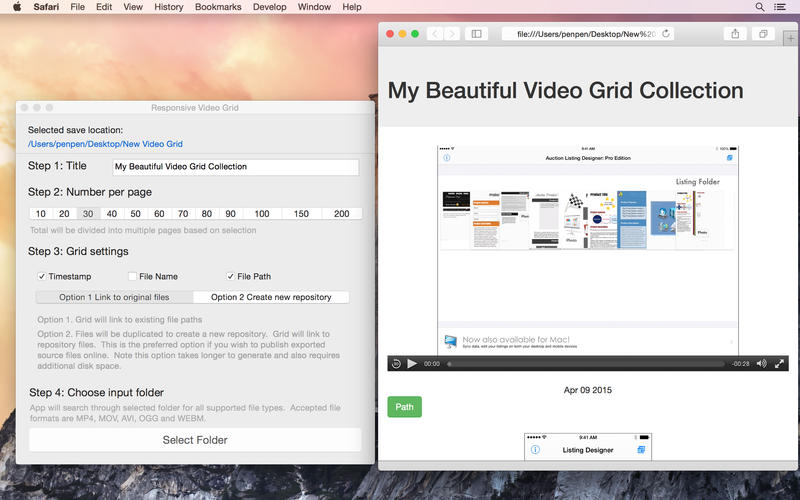Select Option 1 Link to original files
Viewport: 800px width, 500px height.
pos(114,297)
